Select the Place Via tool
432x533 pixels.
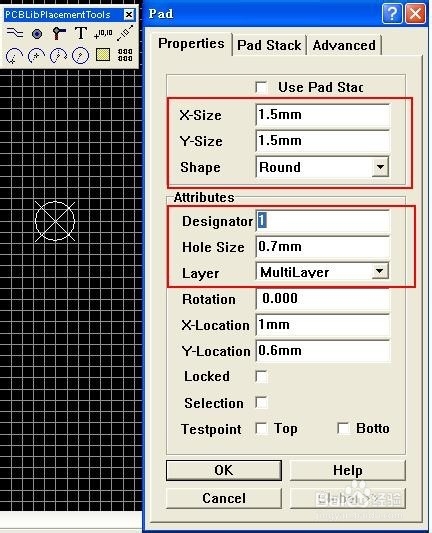59,33
